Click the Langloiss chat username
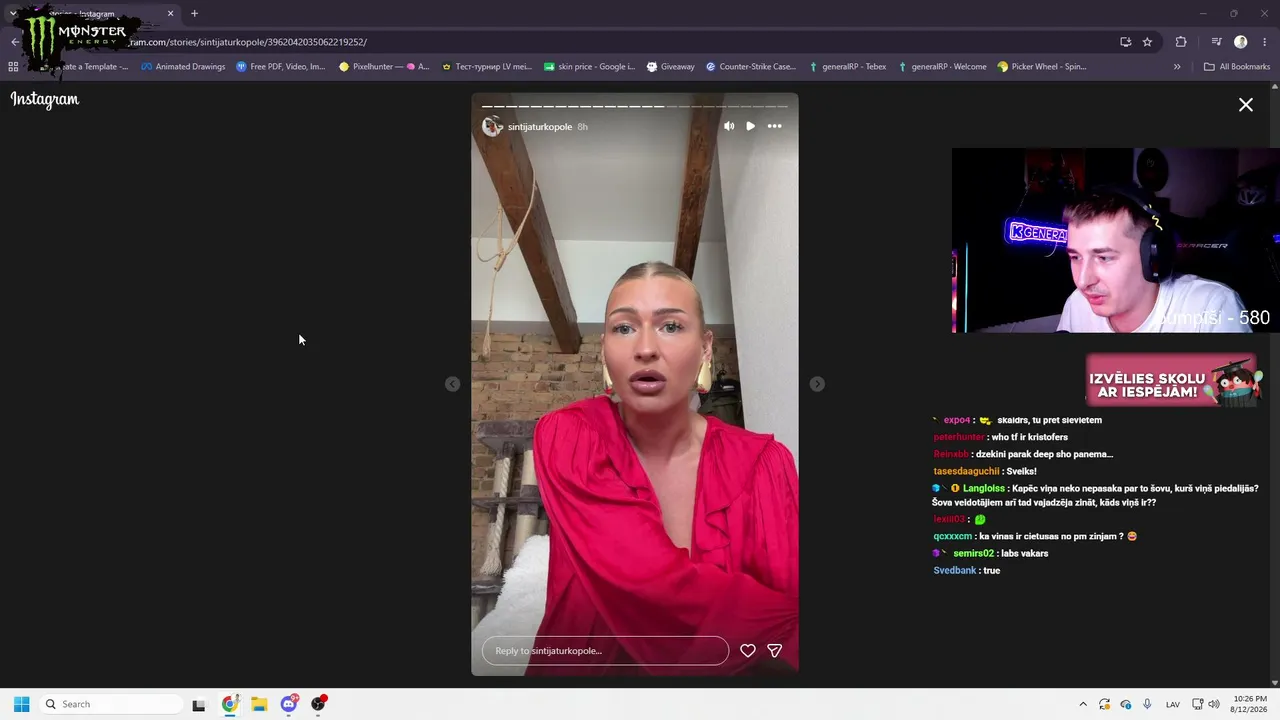 click(984, 489)
